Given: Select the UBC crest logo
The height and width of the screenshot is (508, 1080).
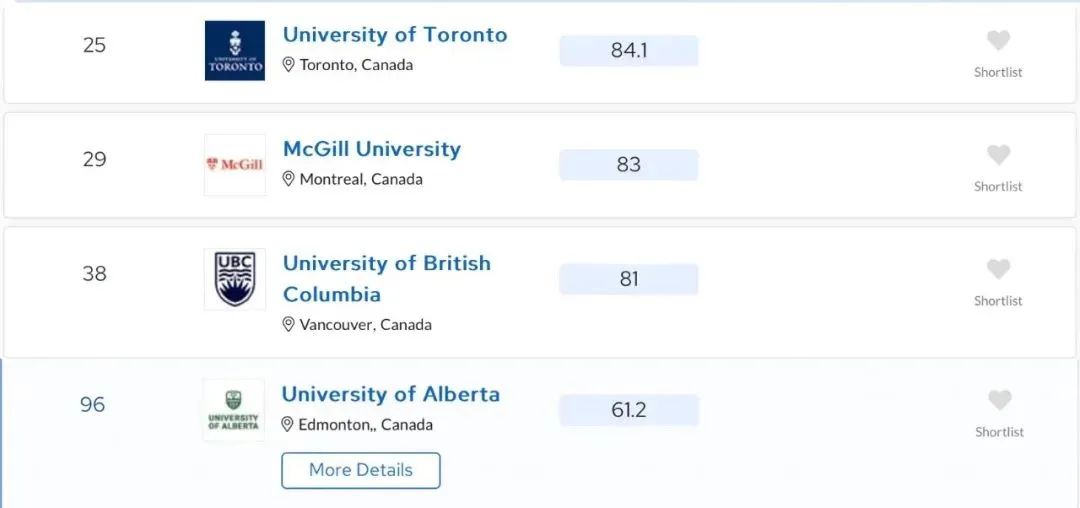Looking at the screenshot, I should (x=235, y=279).
